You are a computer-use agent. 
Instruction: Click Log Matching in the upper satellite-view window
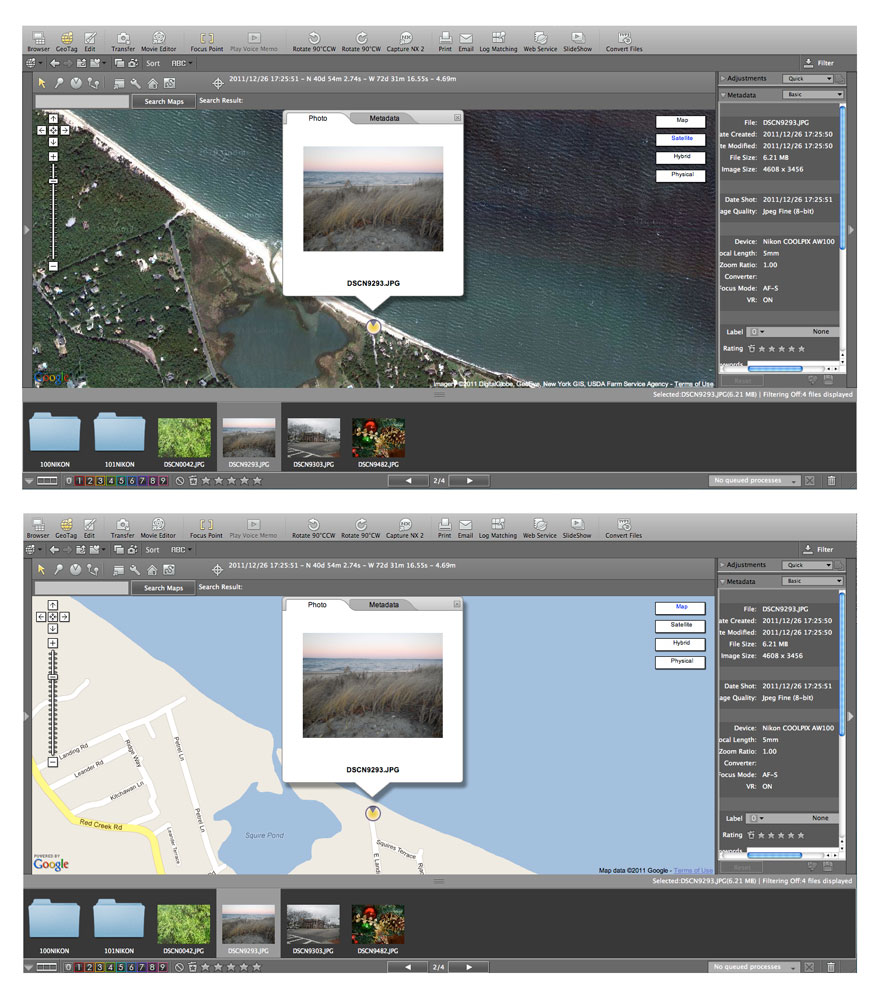coord(498,41)
